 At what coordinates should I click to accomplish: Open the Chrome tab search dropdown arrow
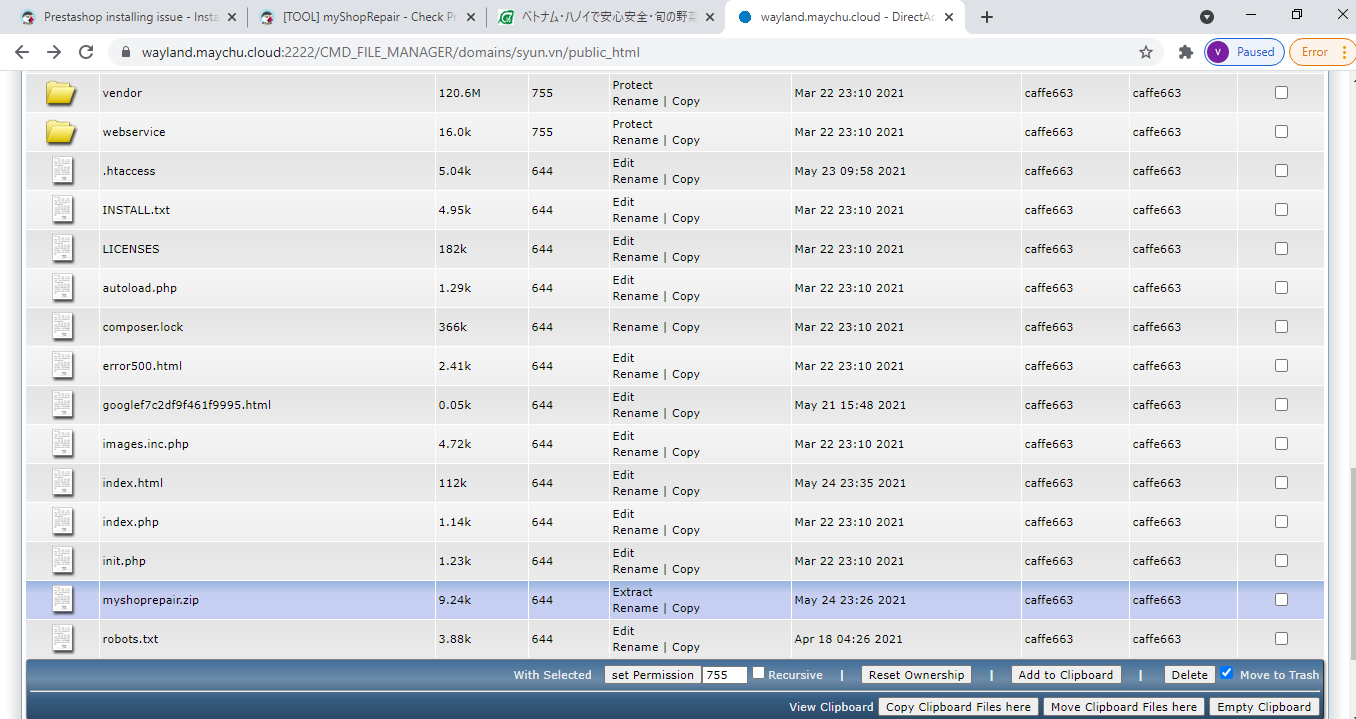click(1207, 17)
